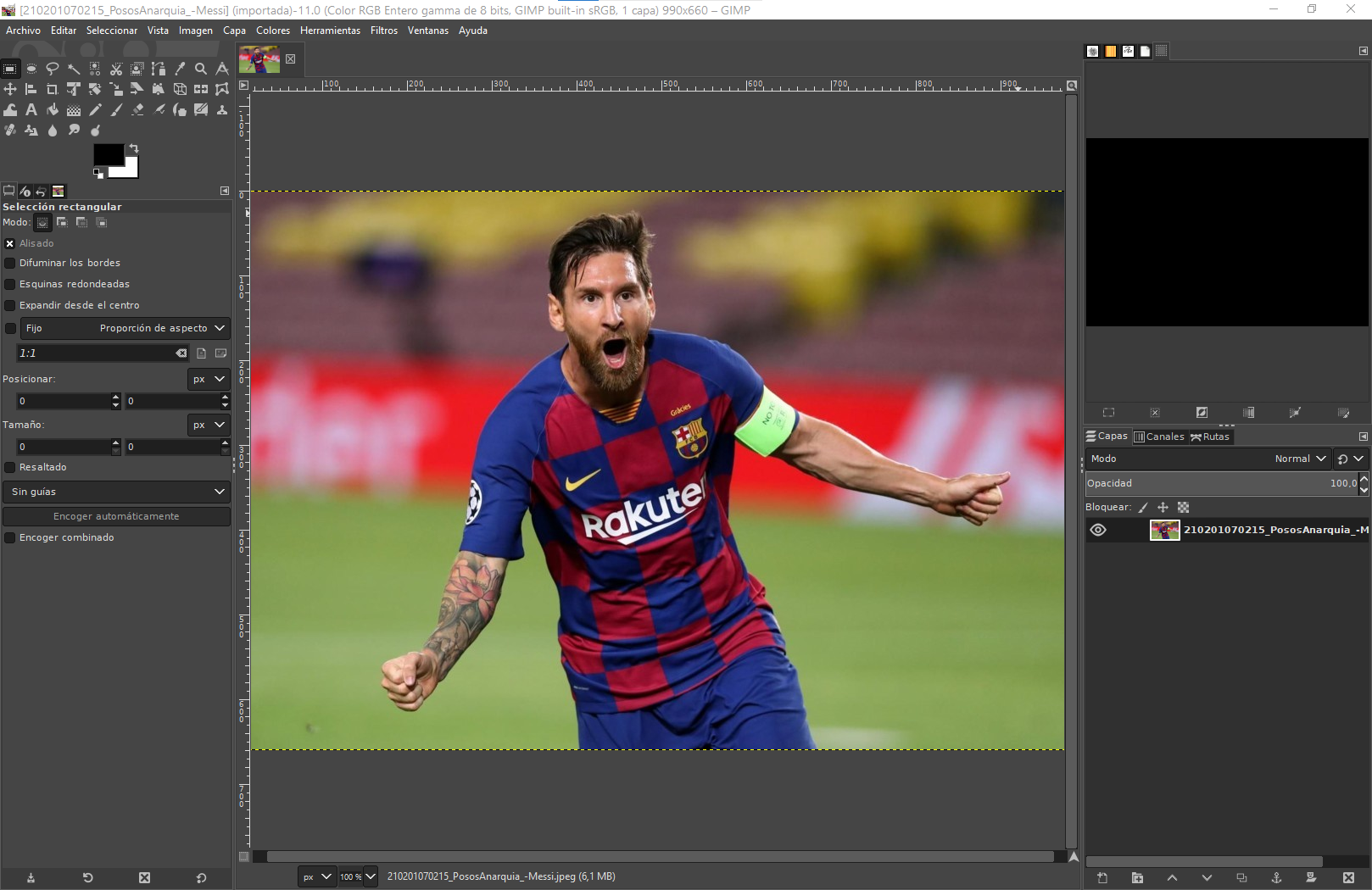Open the Sin guías dropdown
This screenshot has width=1372, height=890.
point(116,492)
